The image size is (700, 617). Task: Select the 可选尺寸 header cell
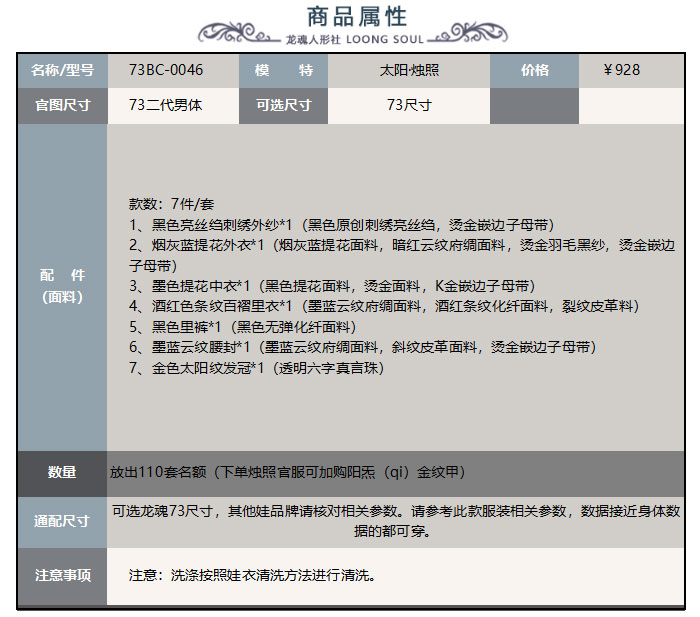tap(283, 105)
